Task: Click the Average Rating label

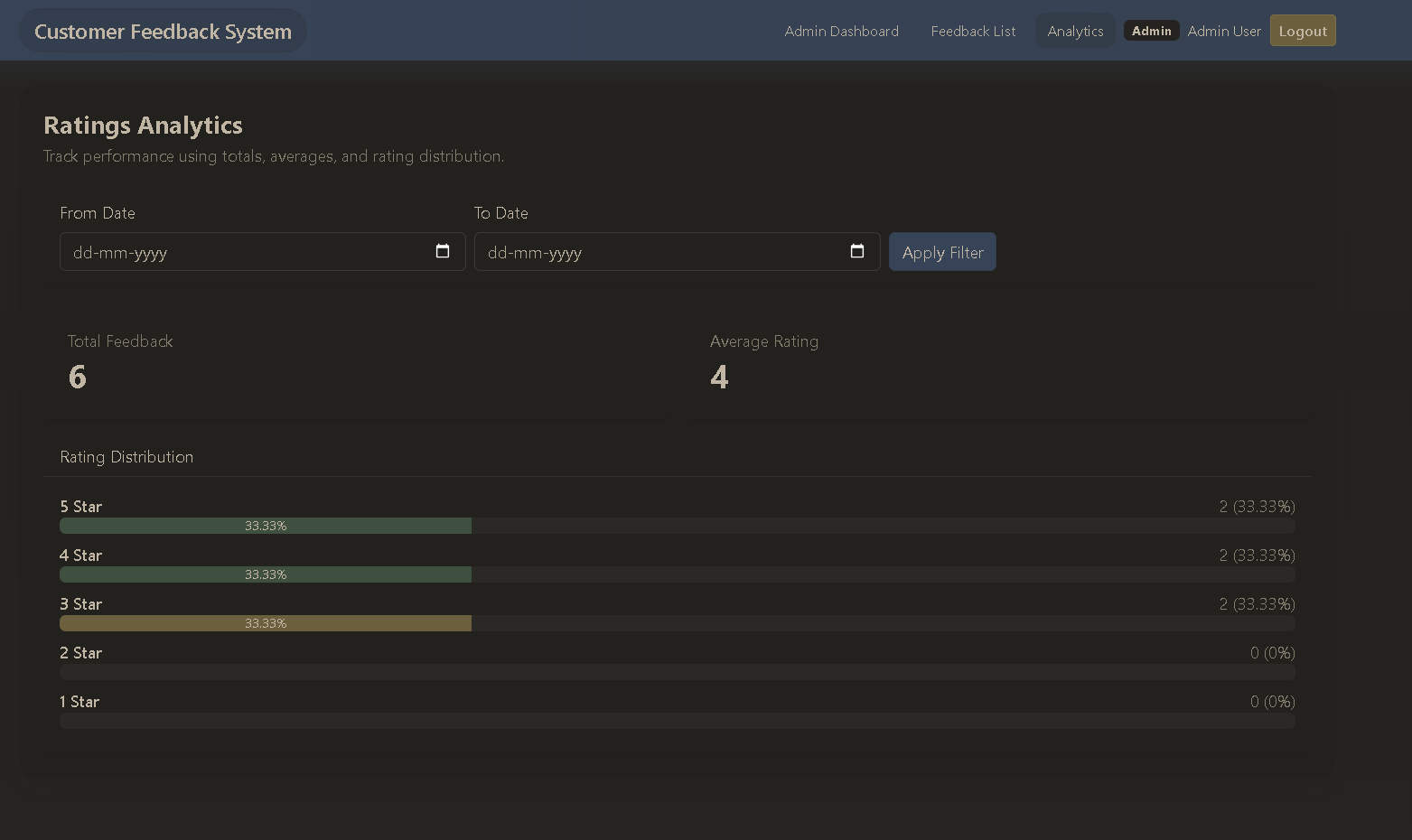Action: [764, 341]
